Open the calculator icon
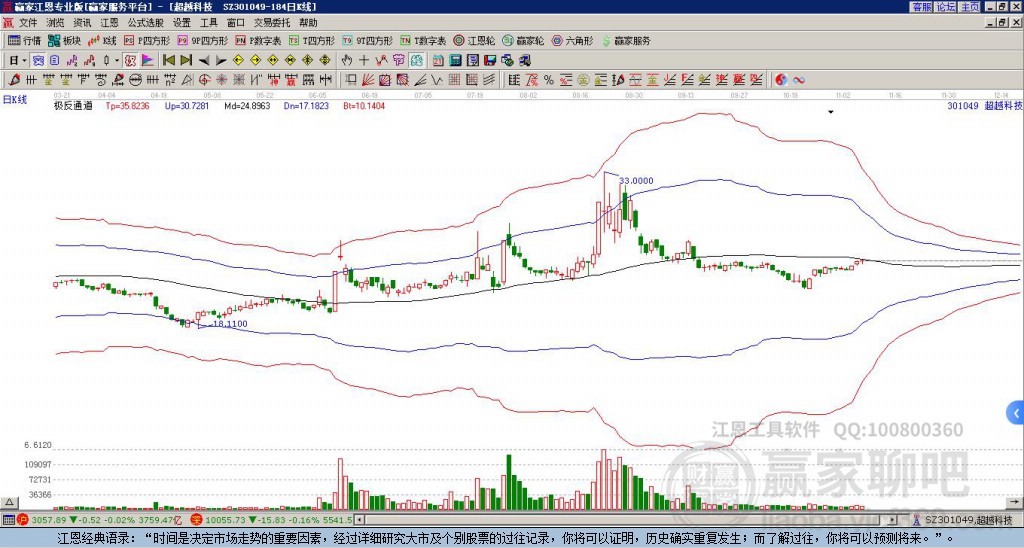The width and height of the screenshot is (1024, 548). pos(456,61)
